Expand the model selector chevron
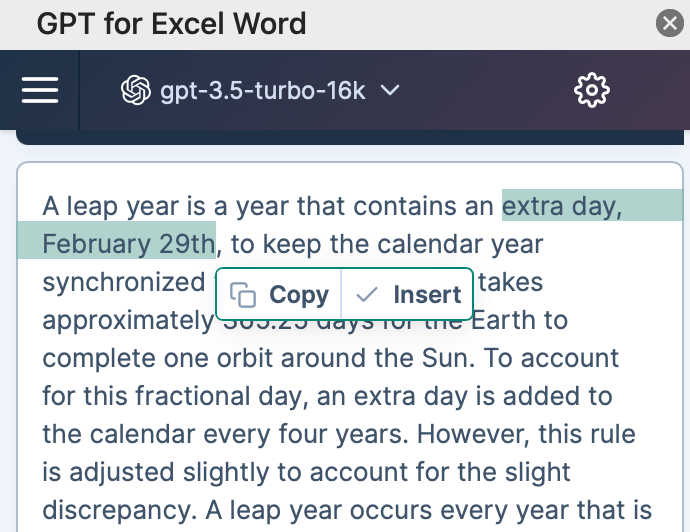Viewport: 690px width, 532px height. coord(390,90)
